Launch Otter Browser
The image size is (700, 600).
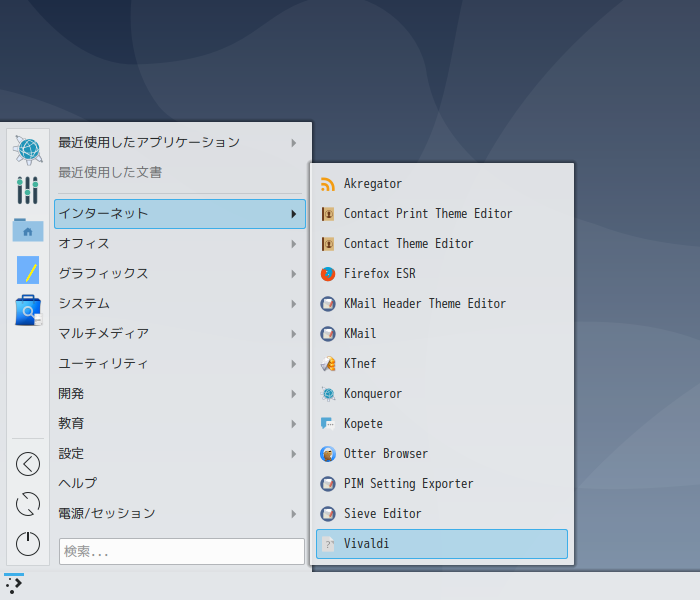[x=442, y=454]
